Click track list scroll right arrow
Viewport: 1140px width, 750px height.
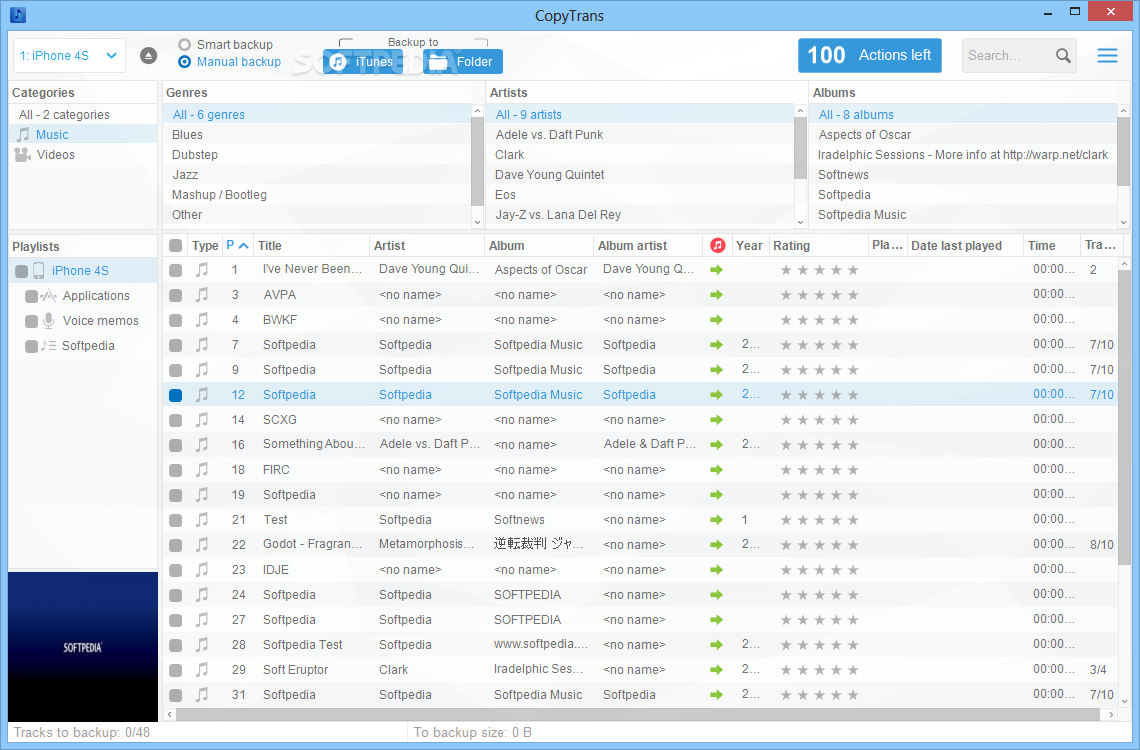[x=1111, y=714]
